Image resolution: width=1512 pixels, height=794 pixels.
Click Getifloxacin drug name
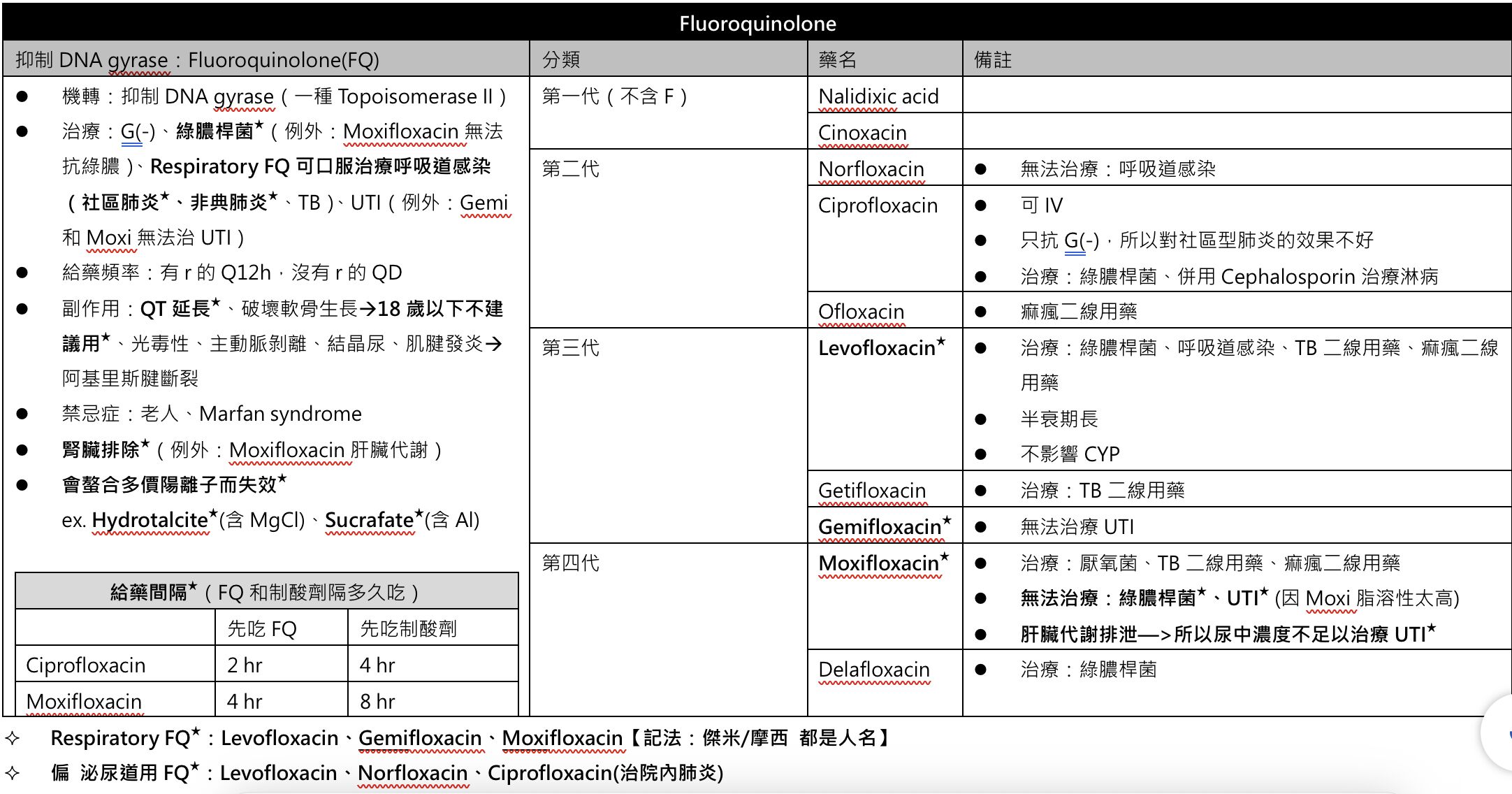(872, 491)
